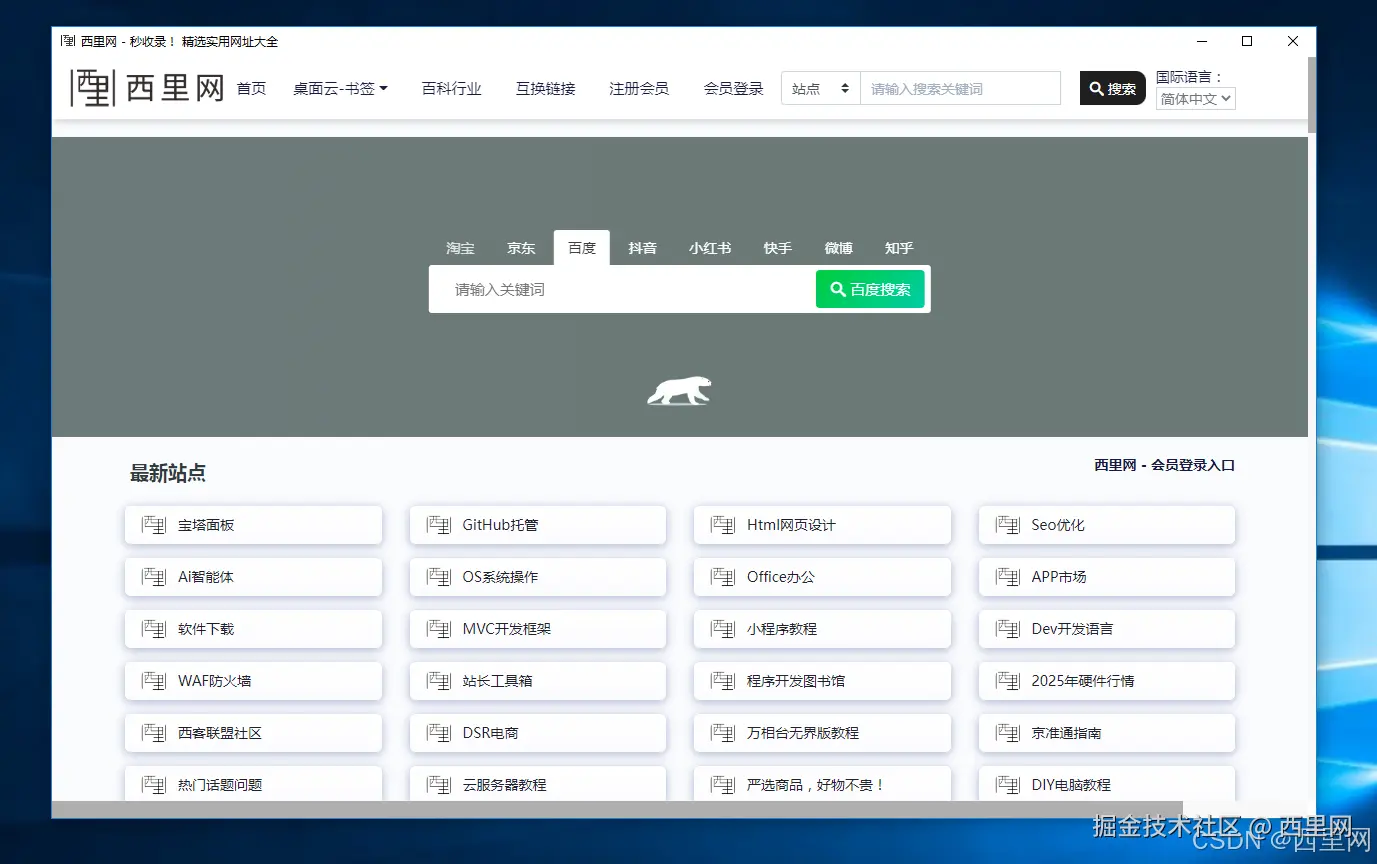Open the 会员登录 navigation item

click(733, 88)
